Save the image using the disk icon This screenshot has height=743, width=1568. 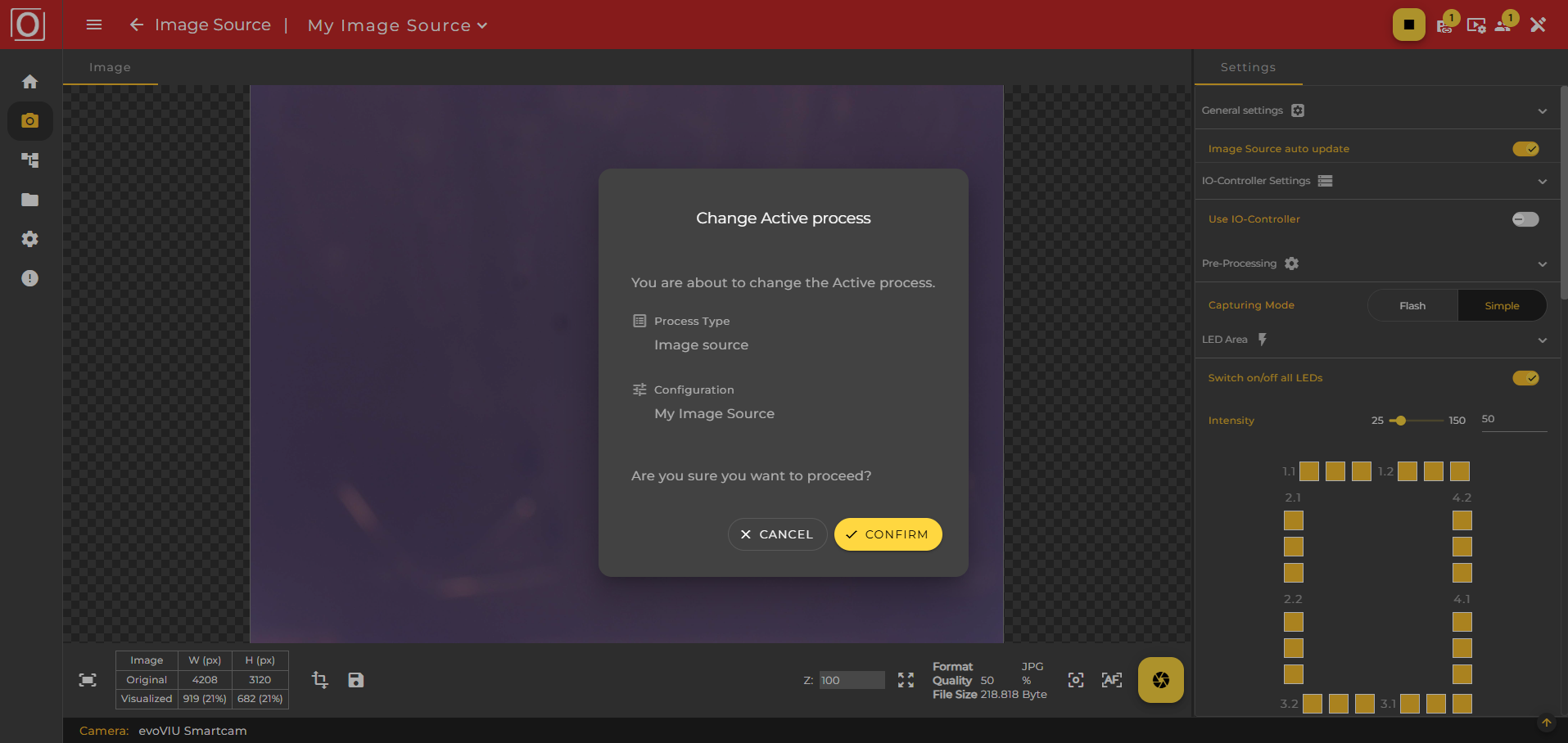coord(355,679)
